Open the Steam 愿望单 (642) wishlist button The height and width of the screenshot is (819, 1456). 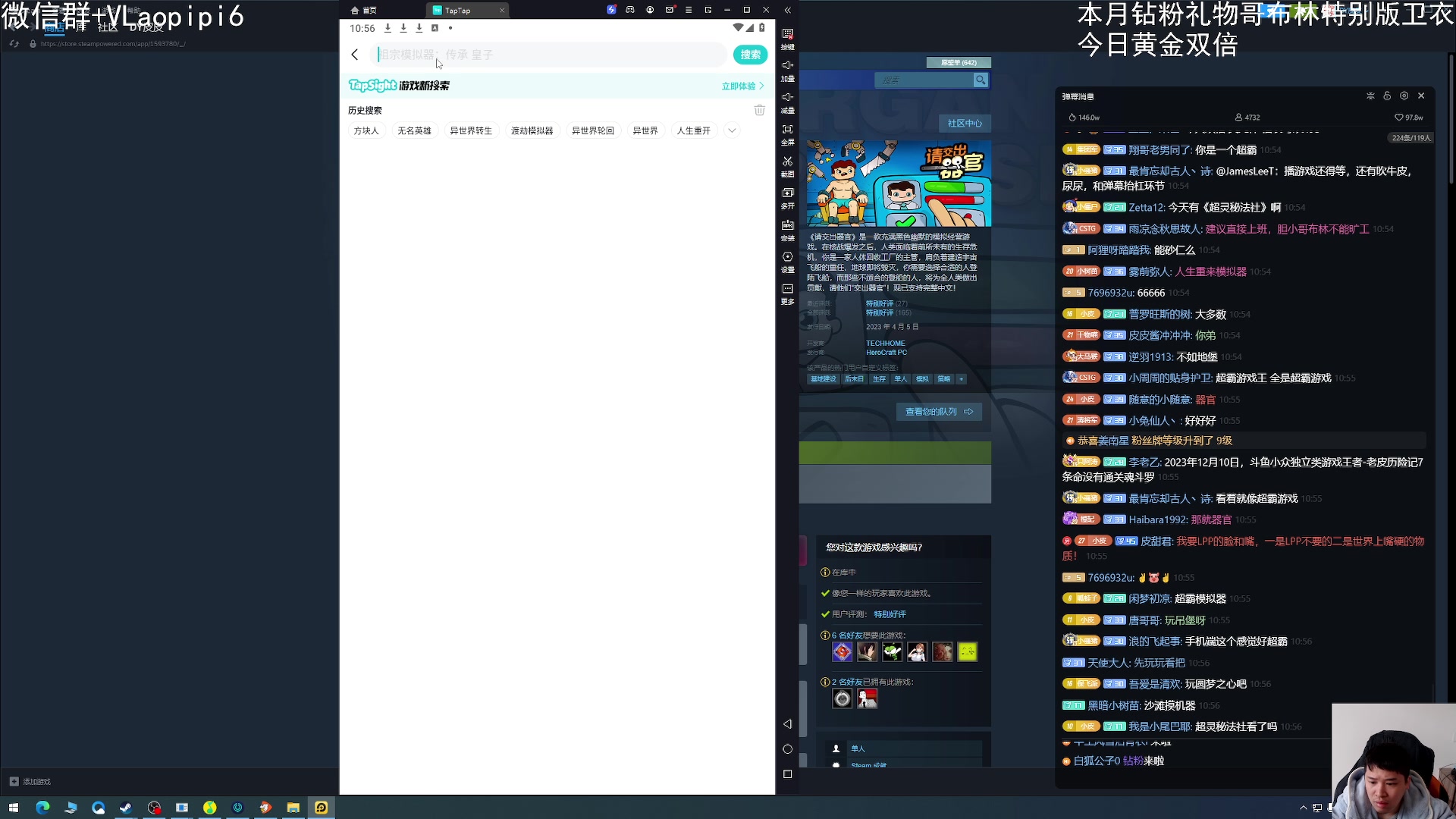tap(959, 62)
